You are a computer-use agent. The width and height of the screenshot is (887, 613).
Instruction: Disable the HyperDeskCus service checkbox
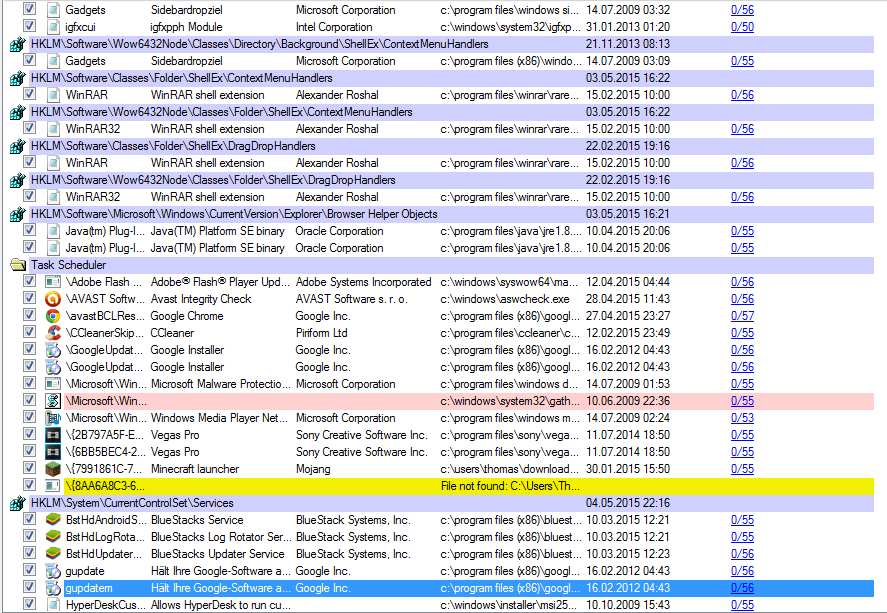30,605
